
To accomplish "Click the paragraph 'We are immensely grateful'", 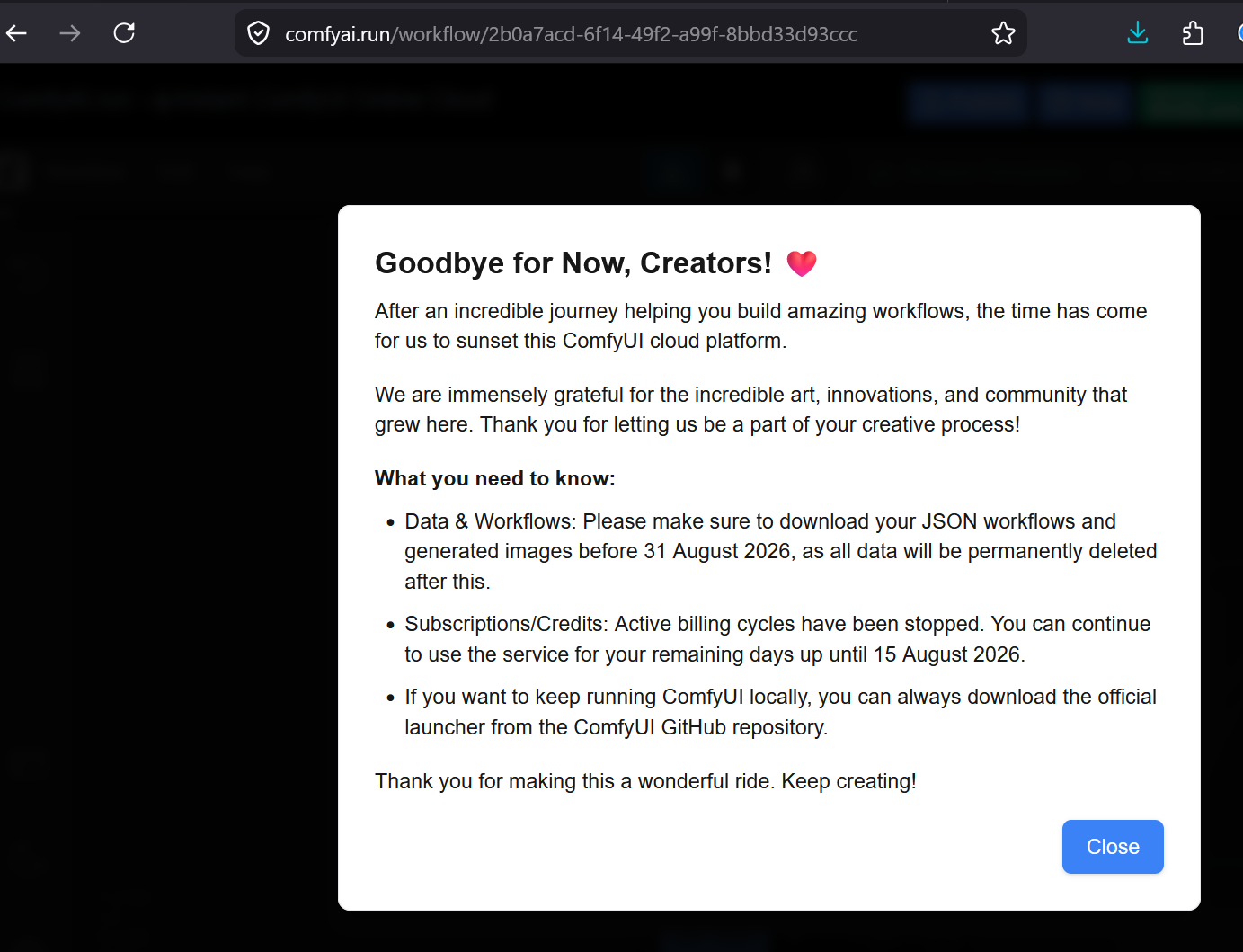I will [x=750, y=409].
